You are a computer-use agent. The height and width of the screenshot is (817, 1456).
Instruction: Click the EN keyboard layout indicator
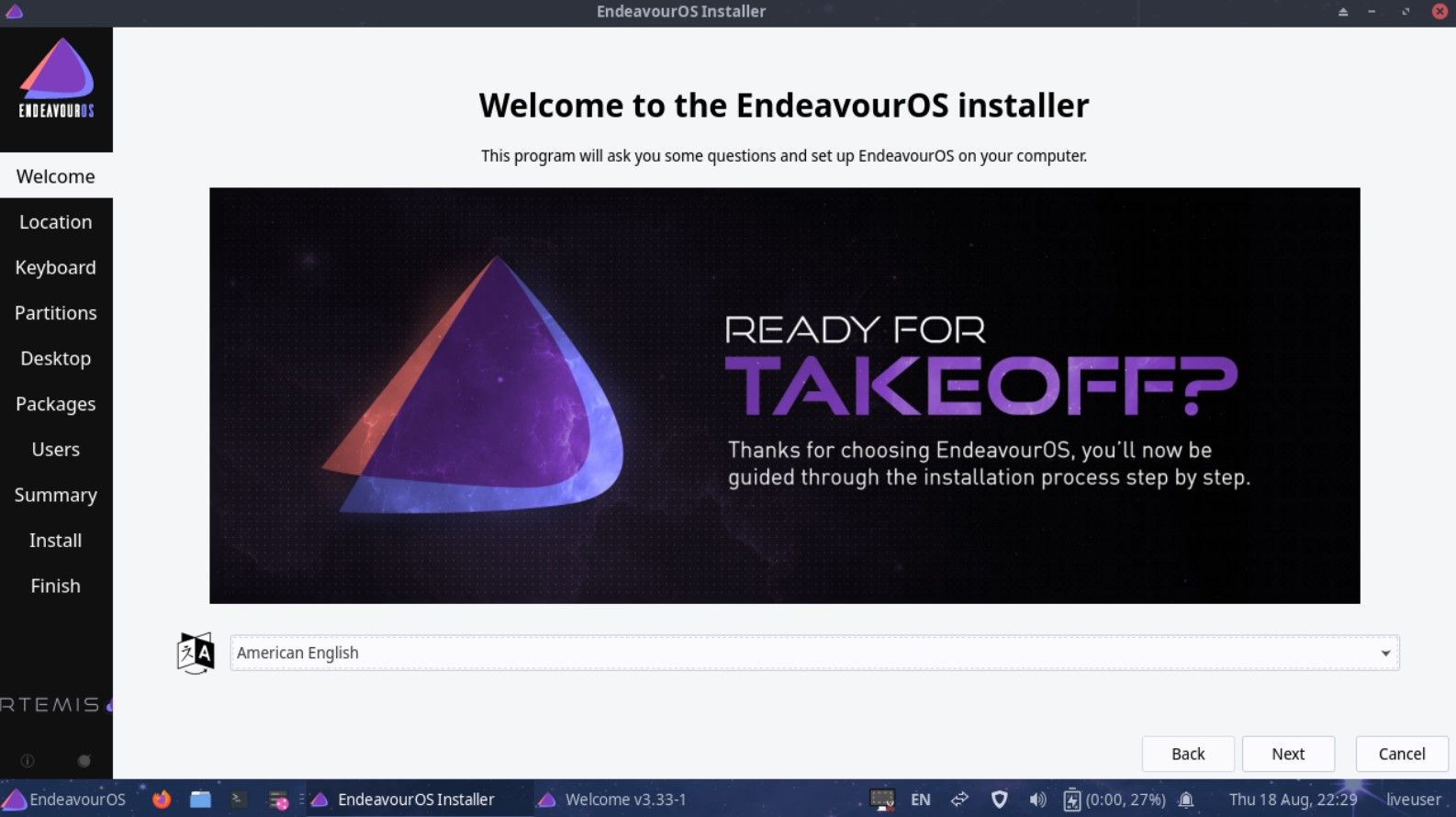coord(921,800)
